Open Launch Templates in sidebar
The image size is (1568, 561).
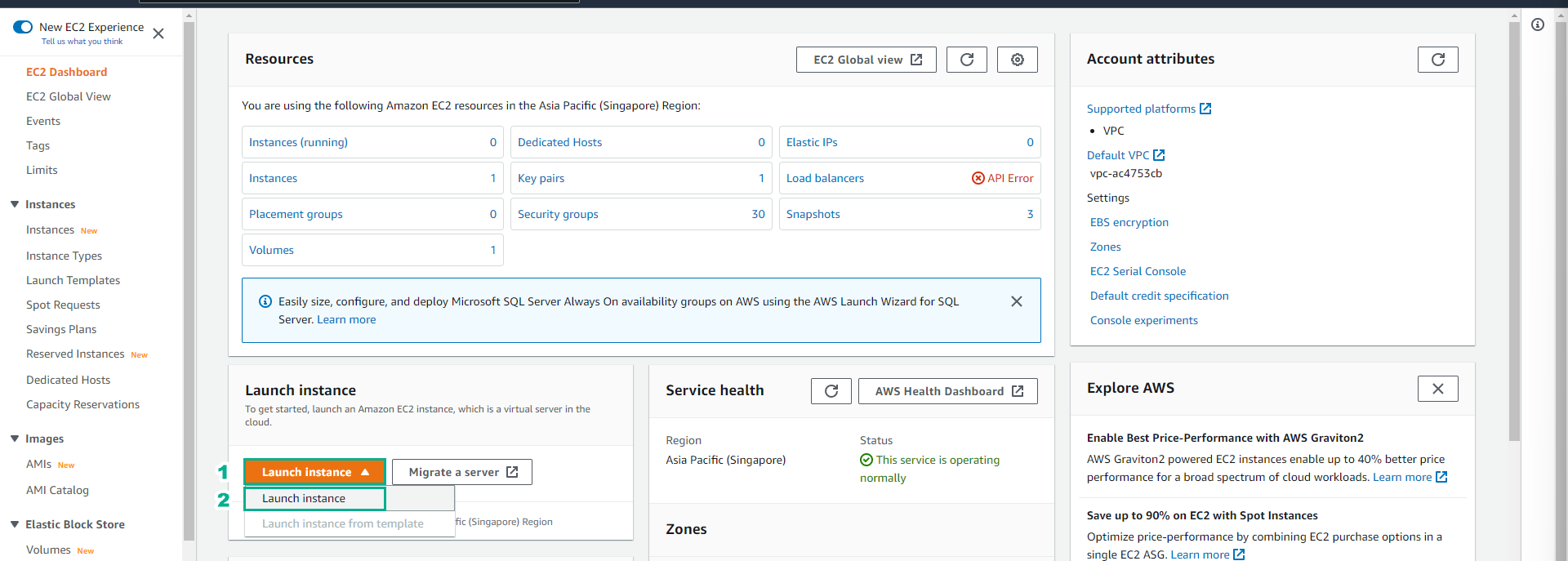click(x=73, y=280)
